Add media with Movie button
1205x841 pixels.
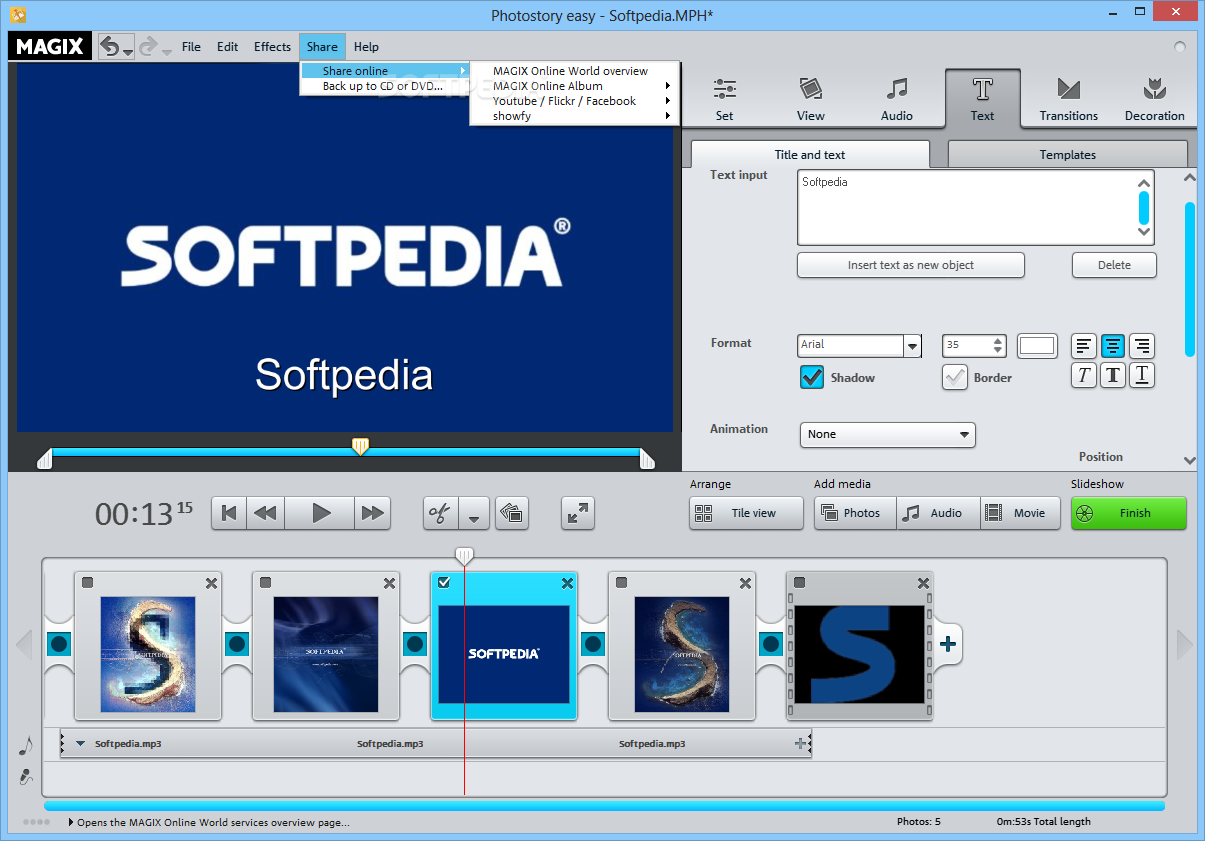1020,513
